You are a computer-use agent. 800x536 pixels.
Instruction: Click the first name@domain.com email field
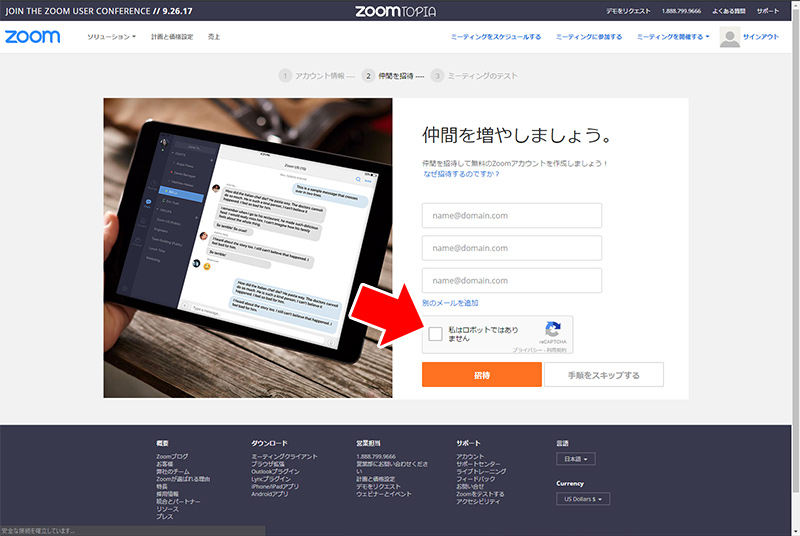(x=511, y=215)
